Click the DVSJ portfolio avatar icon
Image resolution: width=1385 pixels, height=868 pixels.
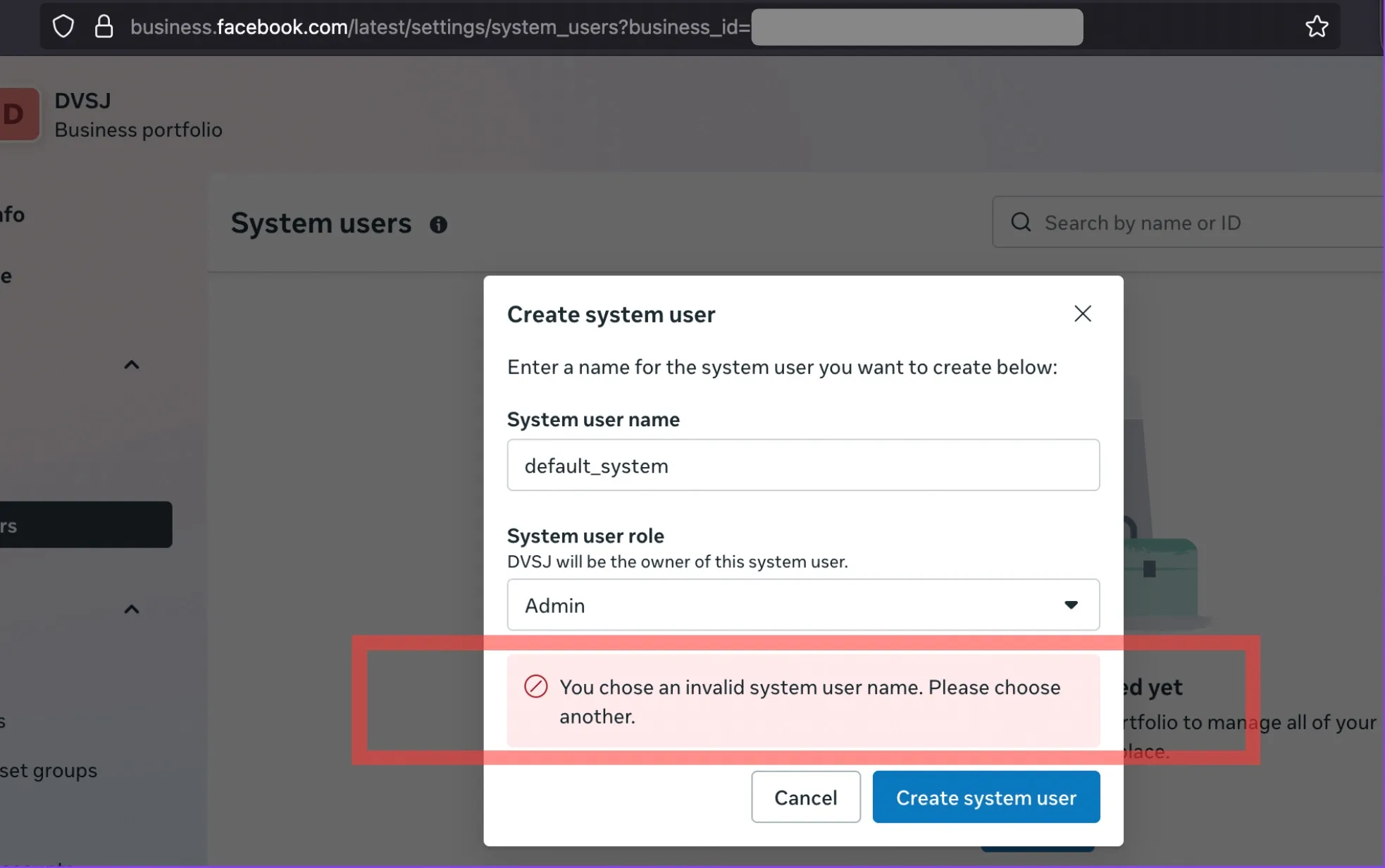19,114
